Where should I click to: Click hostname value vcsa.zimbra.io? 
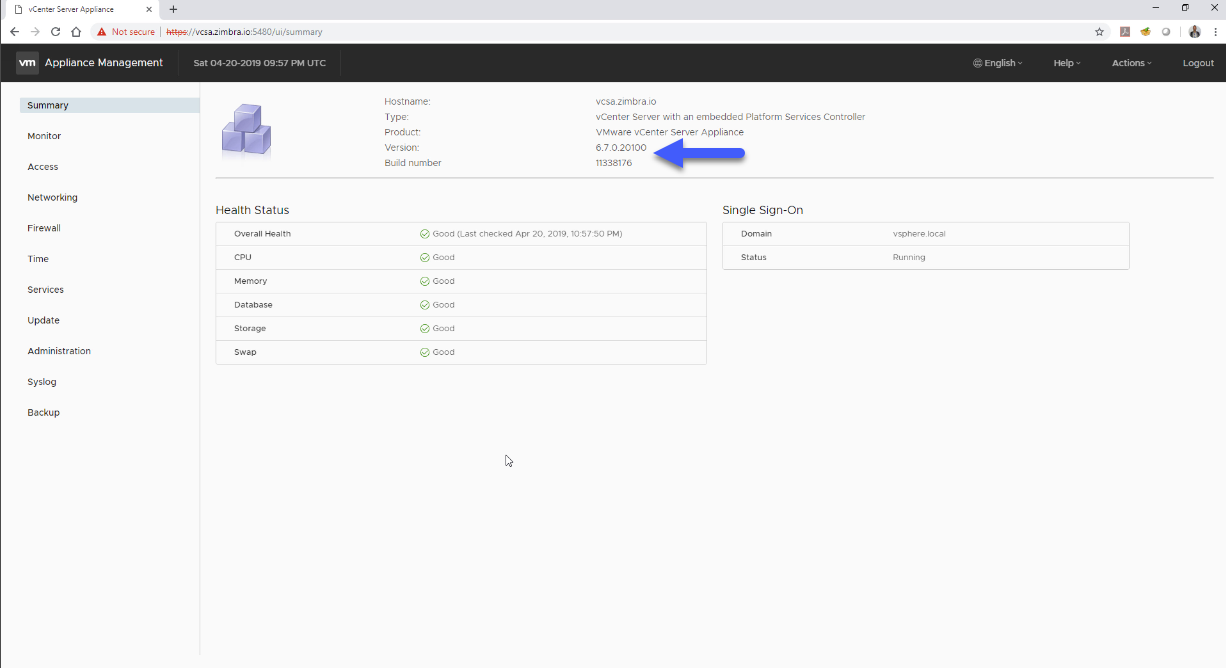[626, 101]
